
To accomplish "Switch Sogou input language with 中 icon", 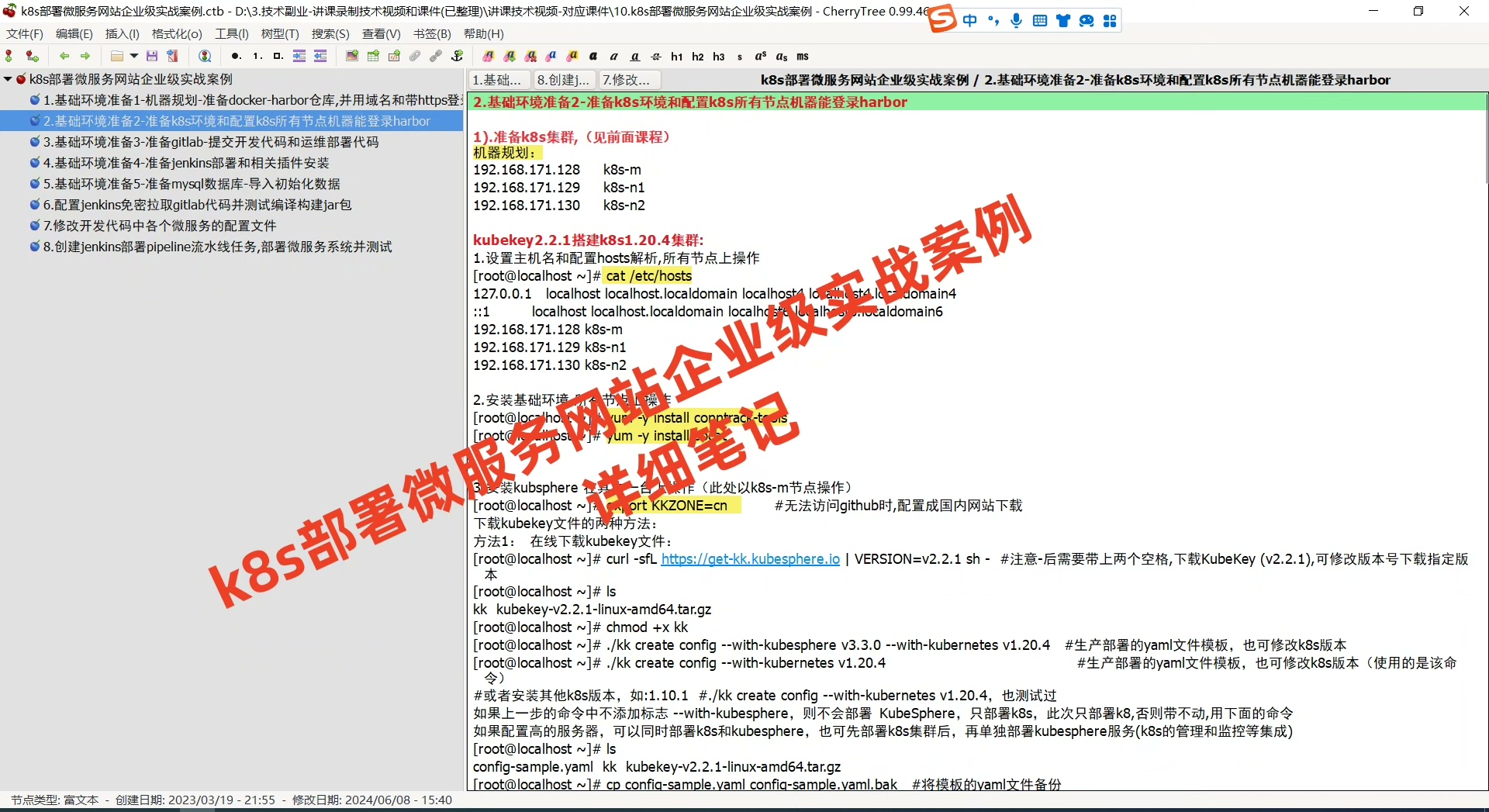I will pyautogui.click(x=970, y=21).
